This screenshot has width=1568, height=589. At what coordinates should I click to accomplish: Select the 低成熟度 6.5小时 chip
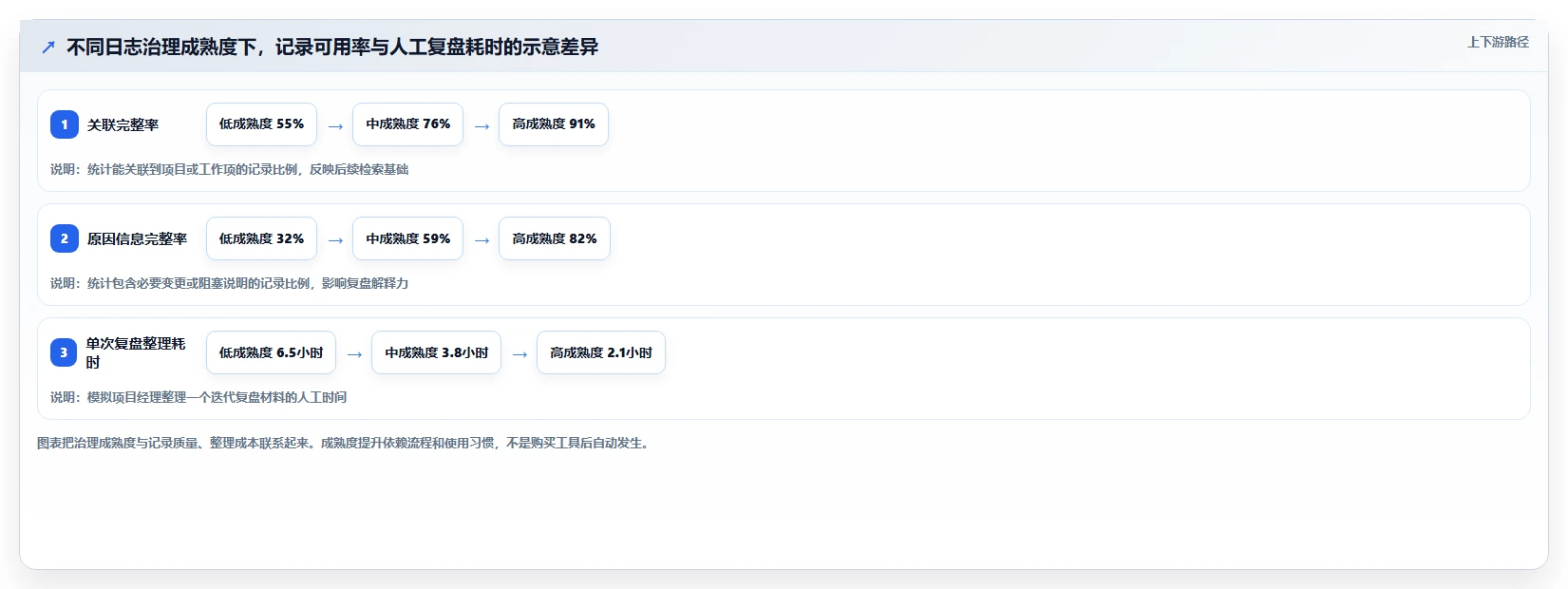pos(271,352)
